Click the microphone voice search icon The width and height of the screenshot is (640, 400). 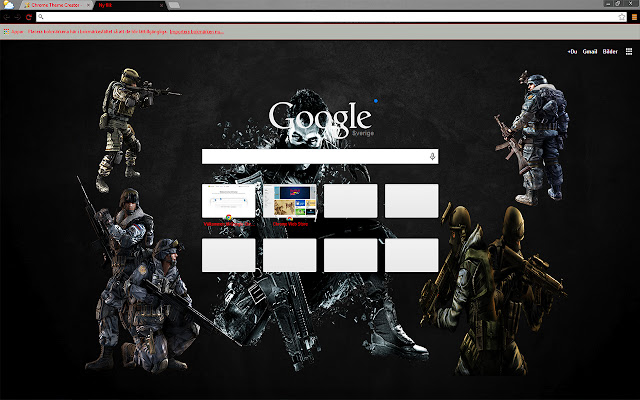click(x=432, y=156)
